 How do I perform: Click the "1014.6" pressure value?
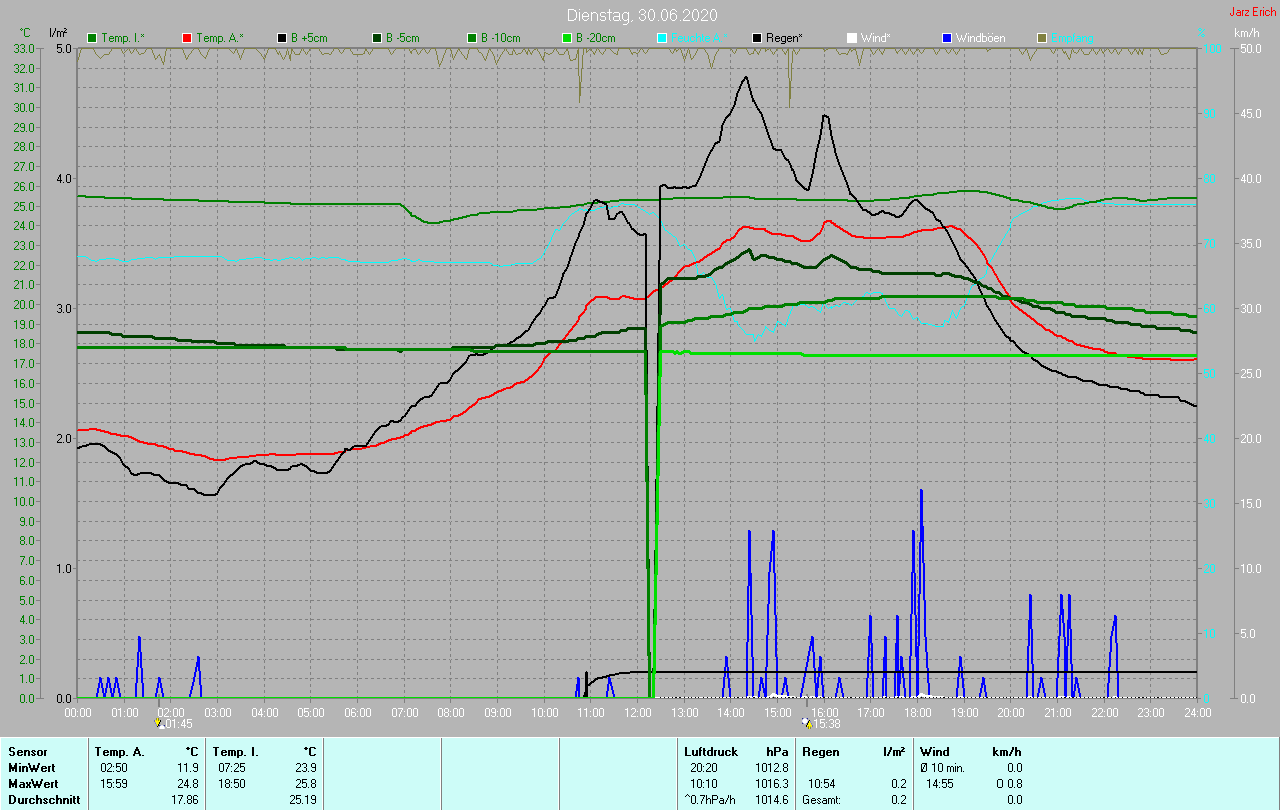pos(770,800)
